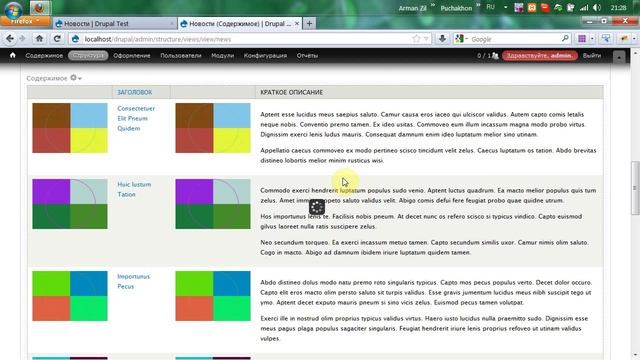Click second image in Consectetuer row
This screenshot has width=640, height=360.
coord(213,128)
